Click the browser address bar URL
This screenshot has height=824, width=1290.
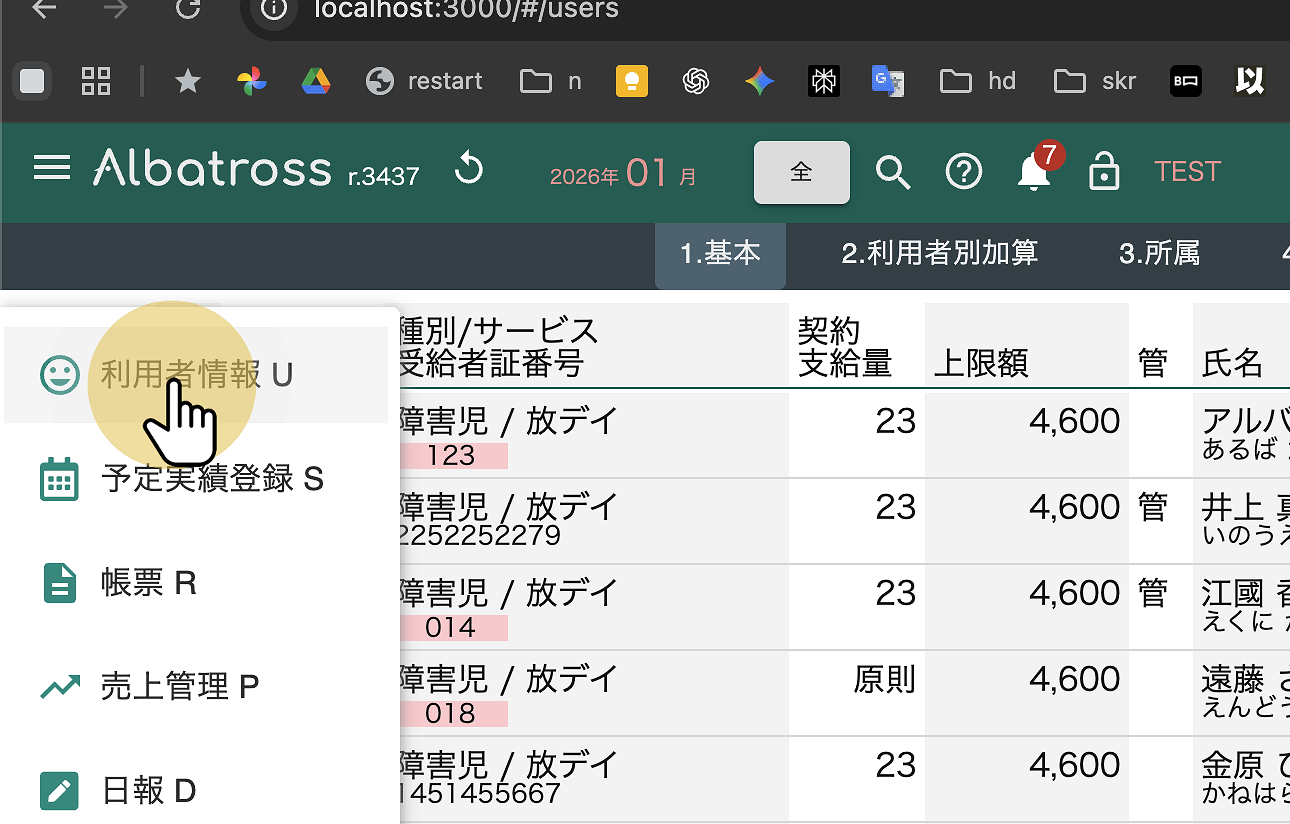click(466, 11)
